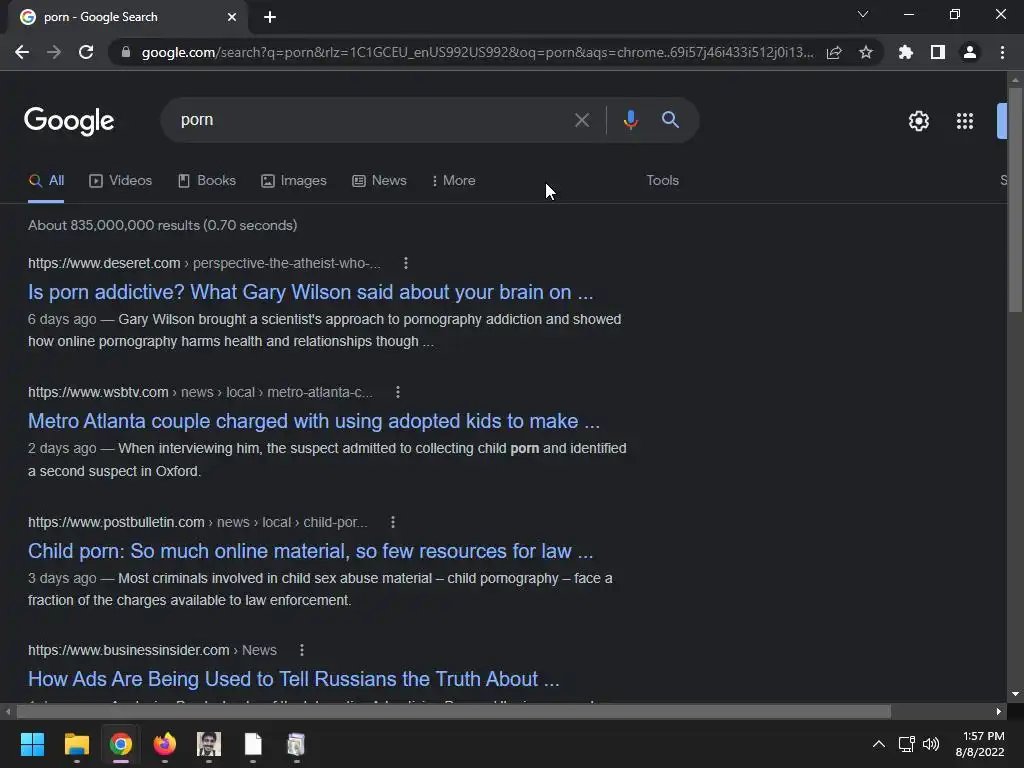This screenshot has height=768, width=1024.
Task: Open File Explorer from the taskbar
Action: (x=76, y=744)
